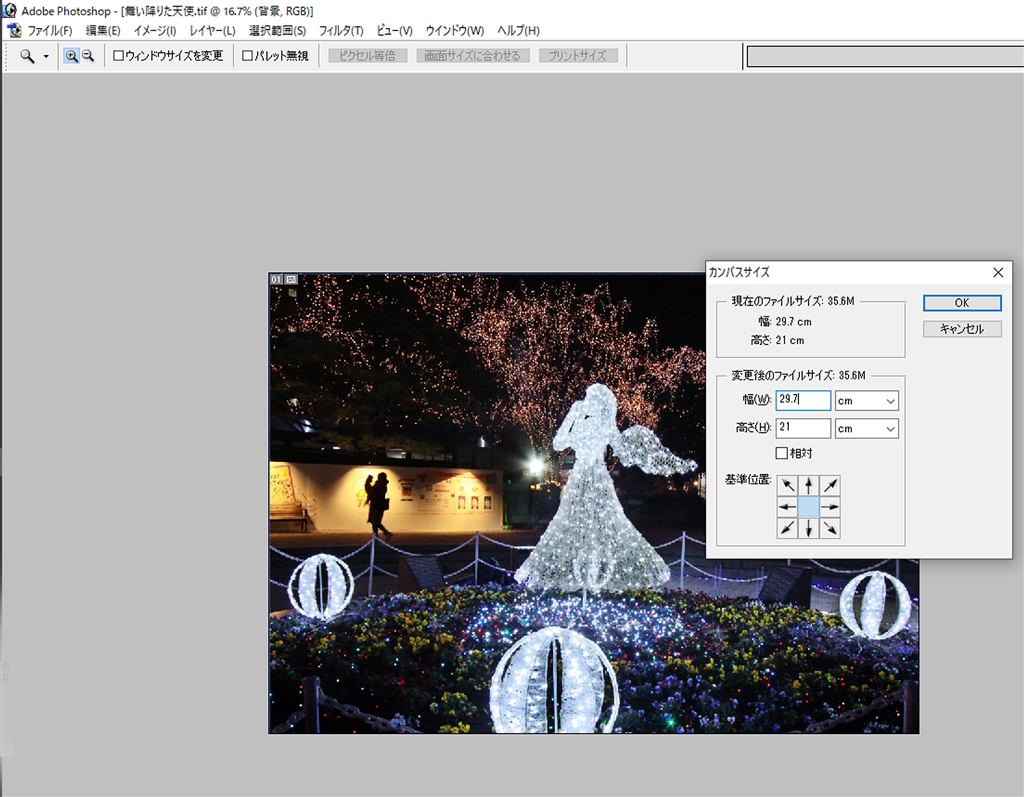Open the ウィンドウ(W) menu
This screenshot has height=797, width=1024.
455,31
